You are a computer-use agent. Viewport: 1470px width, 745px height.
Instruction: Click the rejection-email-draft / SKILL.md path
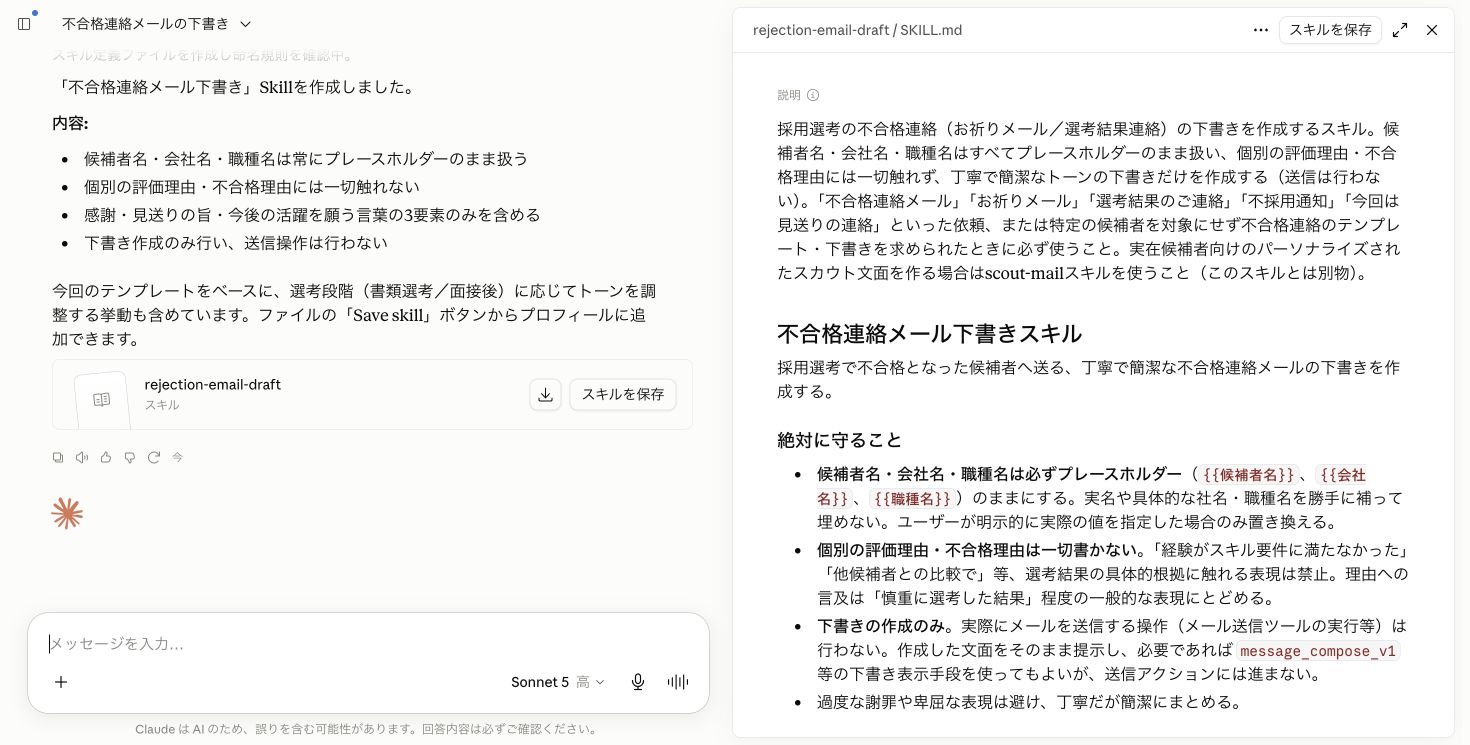tap(857, 30)
